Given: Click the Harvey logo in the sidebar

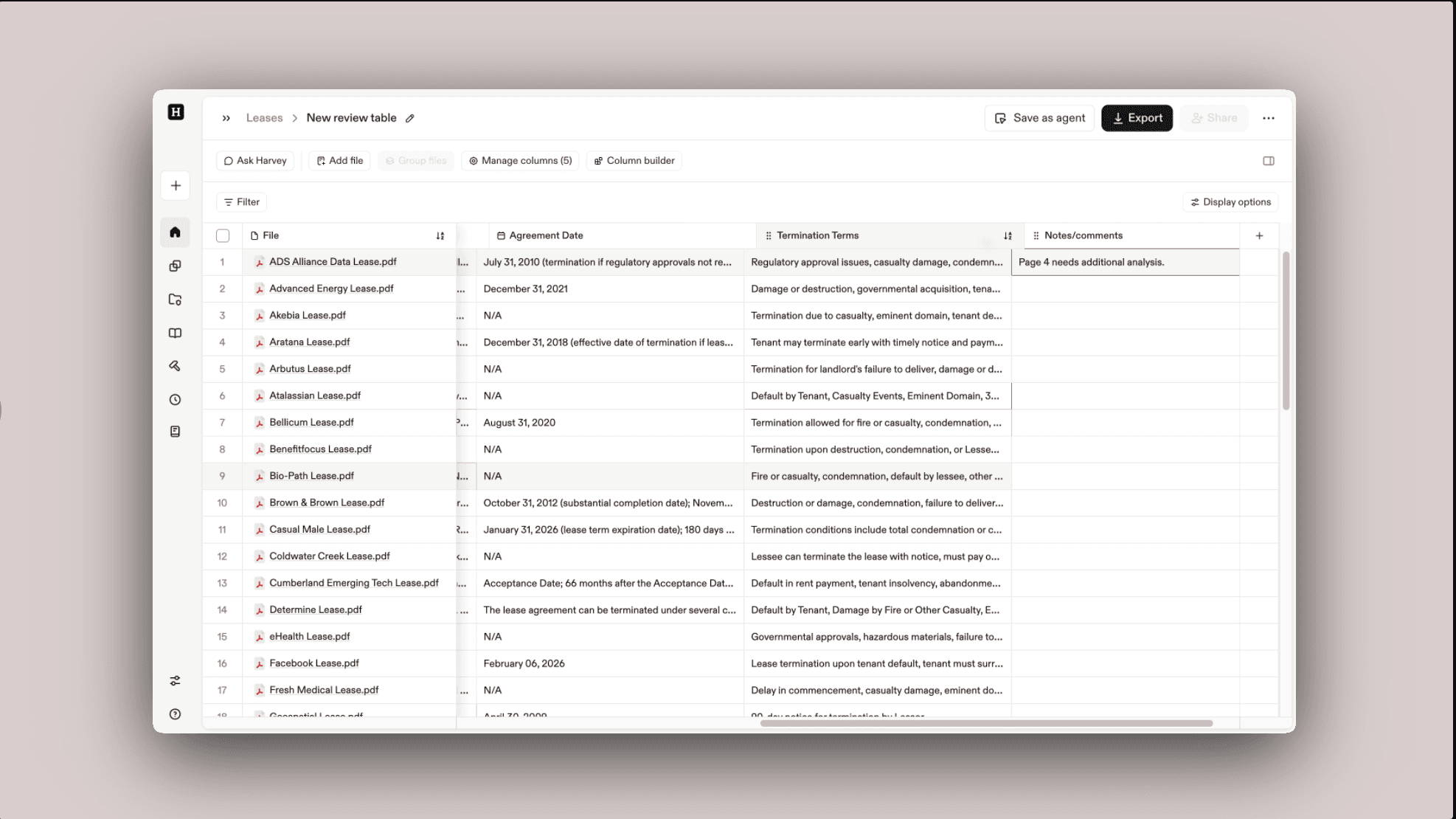Looking at the screenshot, I should (176, 112).
